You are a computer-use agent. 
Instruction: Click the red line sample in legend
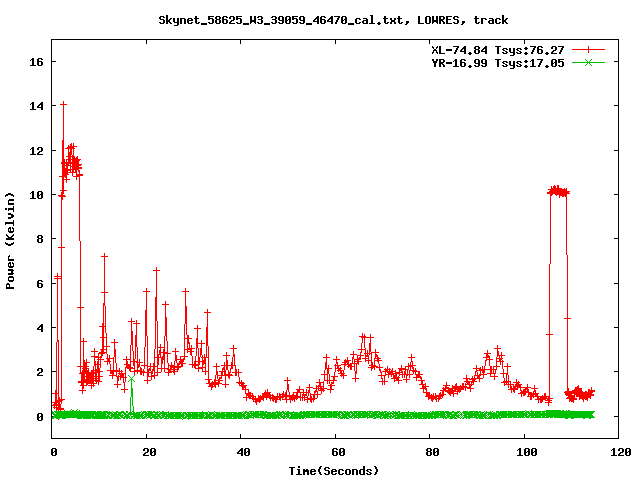[x=588, y=50]
